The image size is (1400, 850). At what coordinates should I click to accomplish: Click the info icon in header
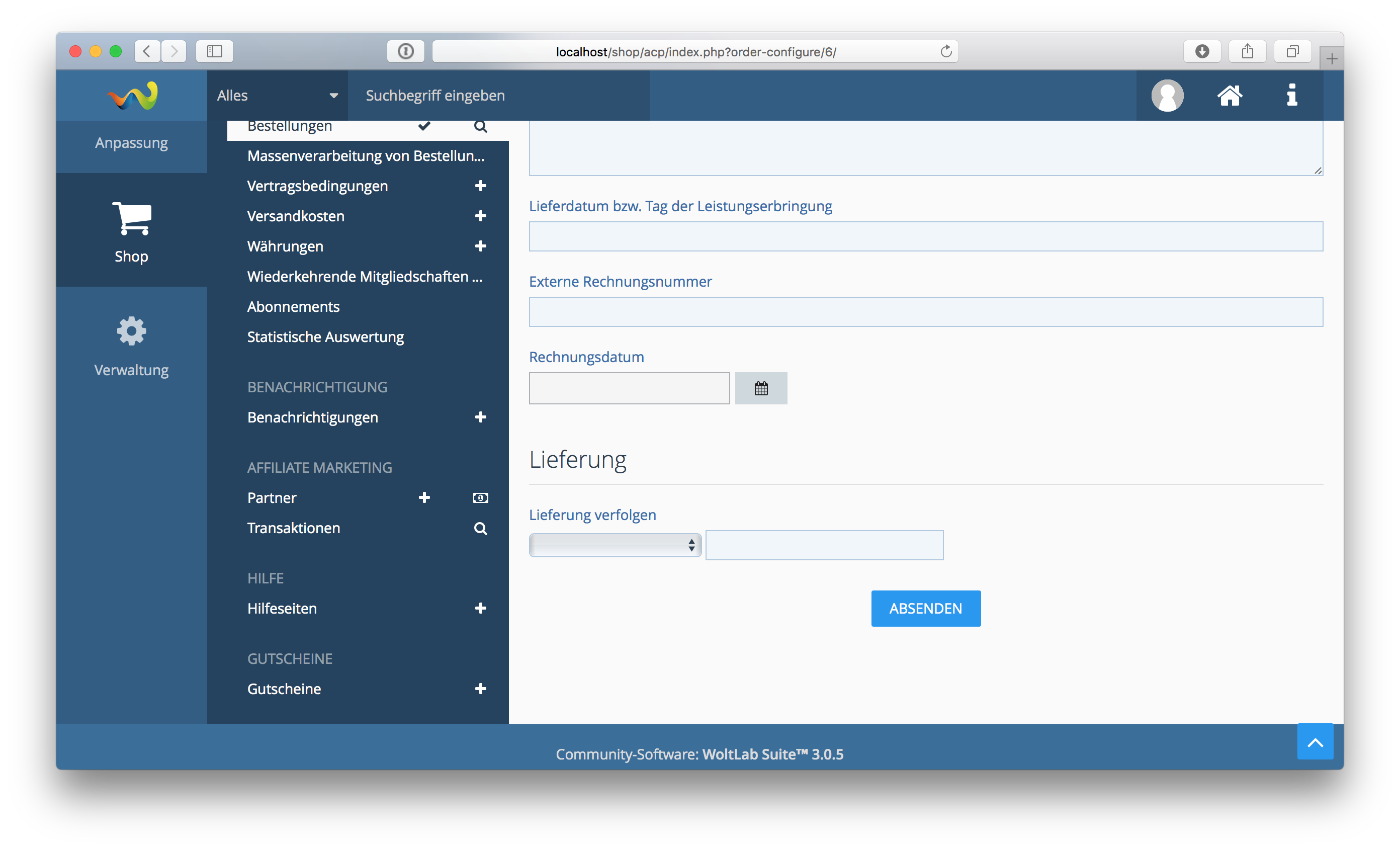[x=1292, y=96]
